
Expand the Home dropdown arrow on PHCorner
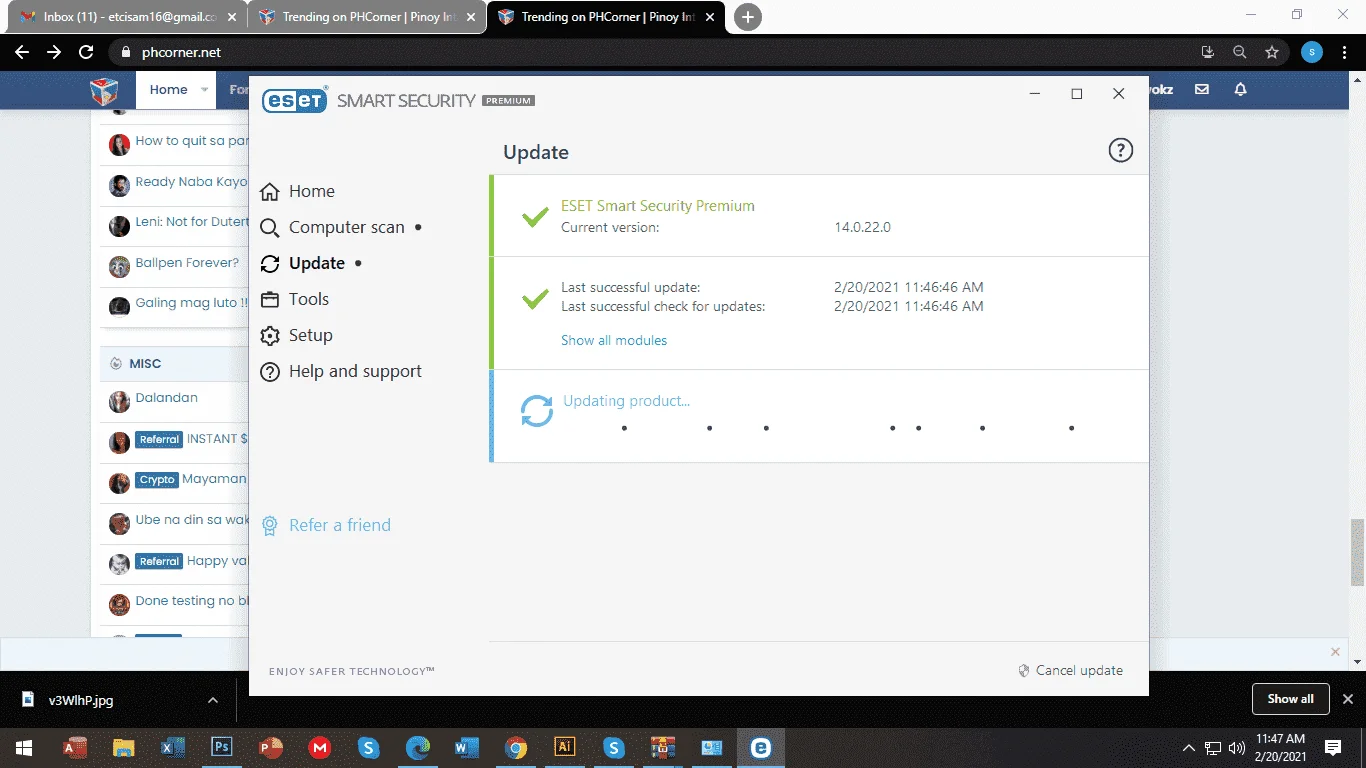(x=204, y=90)
